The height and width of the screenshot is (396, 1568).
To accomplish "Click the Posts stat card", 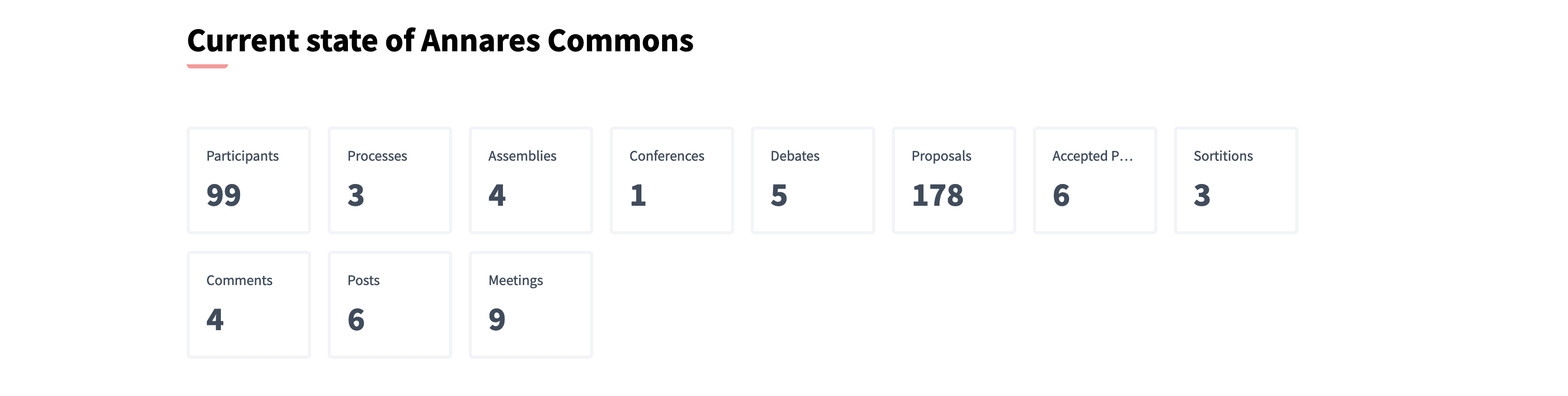I will (389, 304).
